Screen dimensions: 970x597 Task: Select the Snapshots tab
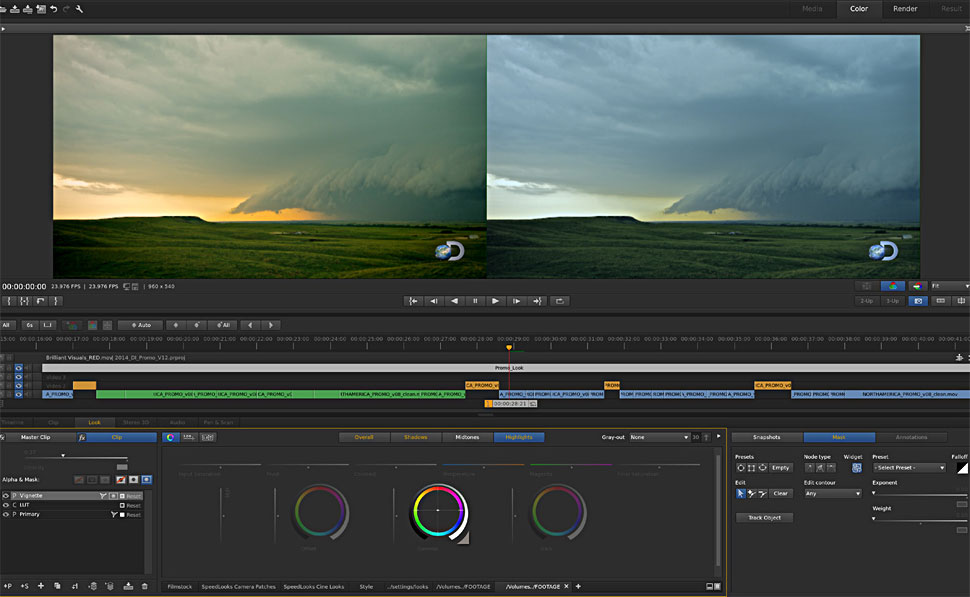tap(767, 437)
